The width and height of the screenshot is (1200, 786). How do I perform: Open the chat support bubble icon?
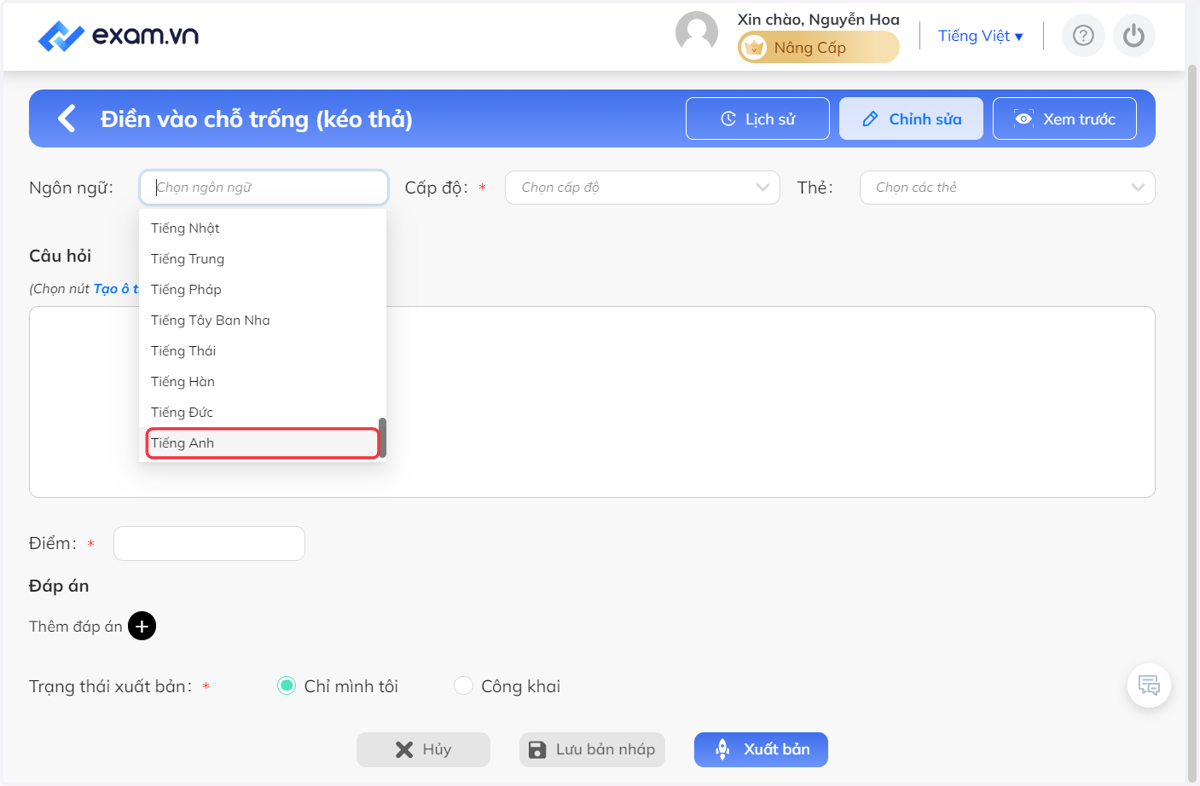click(x=1149, y=686)
